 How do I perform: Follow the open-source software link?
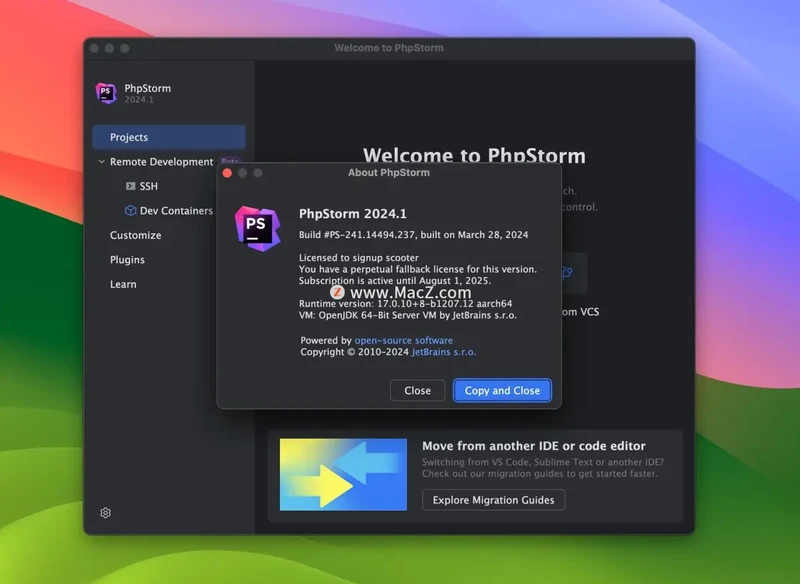403,340
